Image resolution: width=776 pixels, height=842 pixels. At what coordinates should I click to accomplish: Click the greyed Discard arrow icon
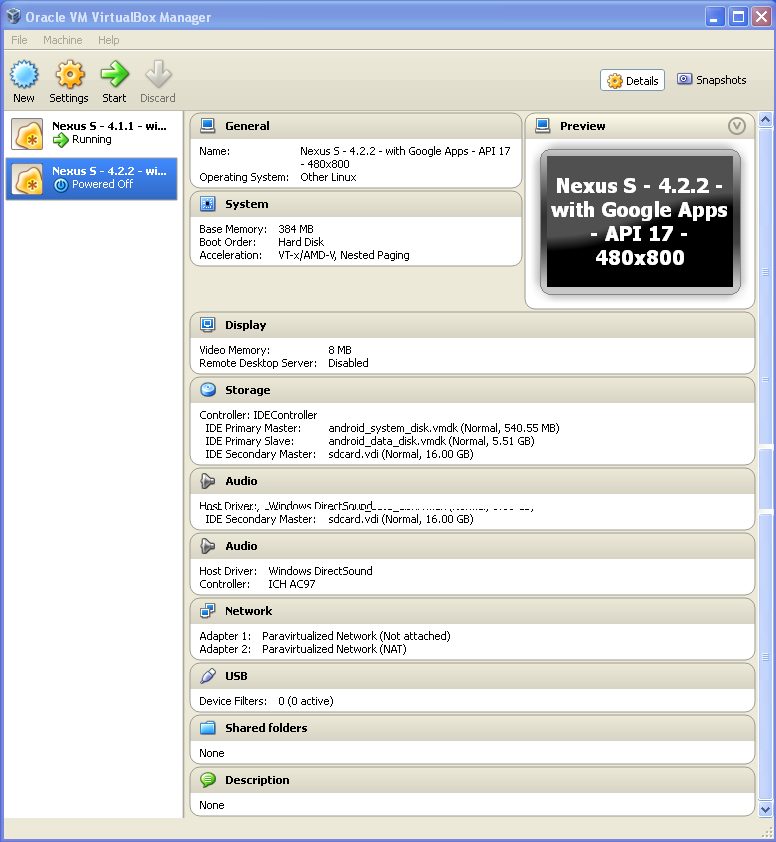click(x=158, y=74)
